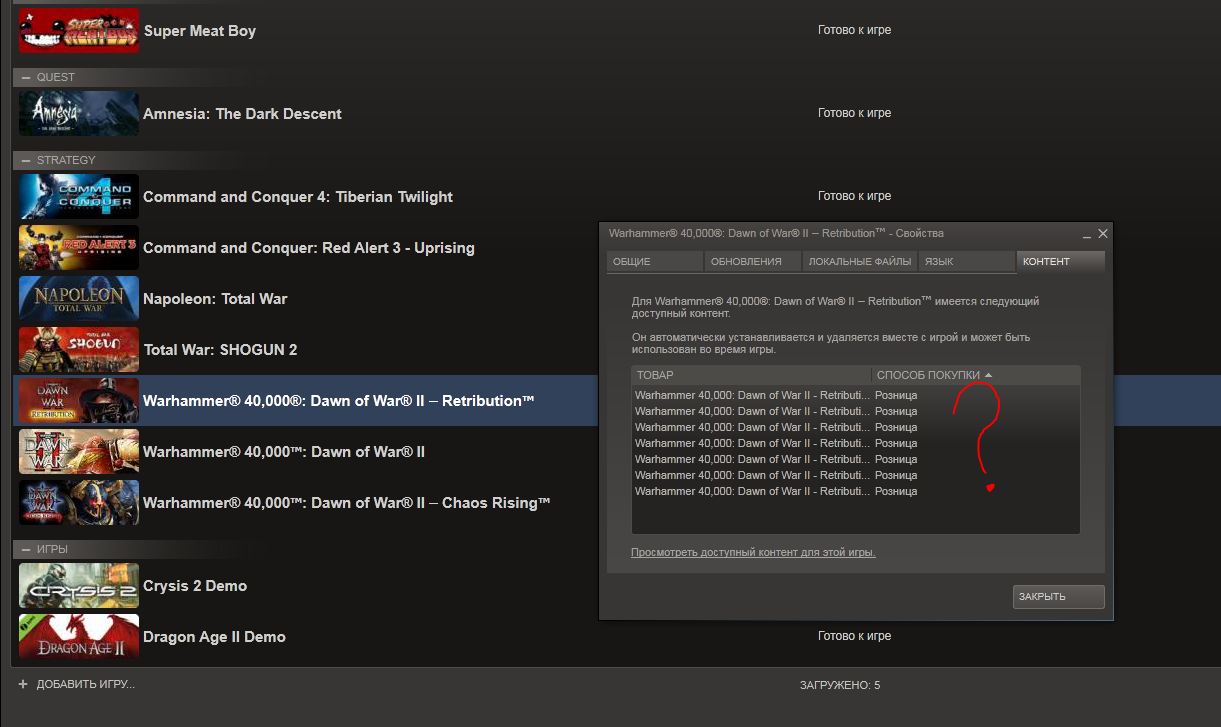This screenshot has height=727, width=1221.
Task: Click ЗАГРУЖЕНО: 5 status text
Action: pos(840,686)
